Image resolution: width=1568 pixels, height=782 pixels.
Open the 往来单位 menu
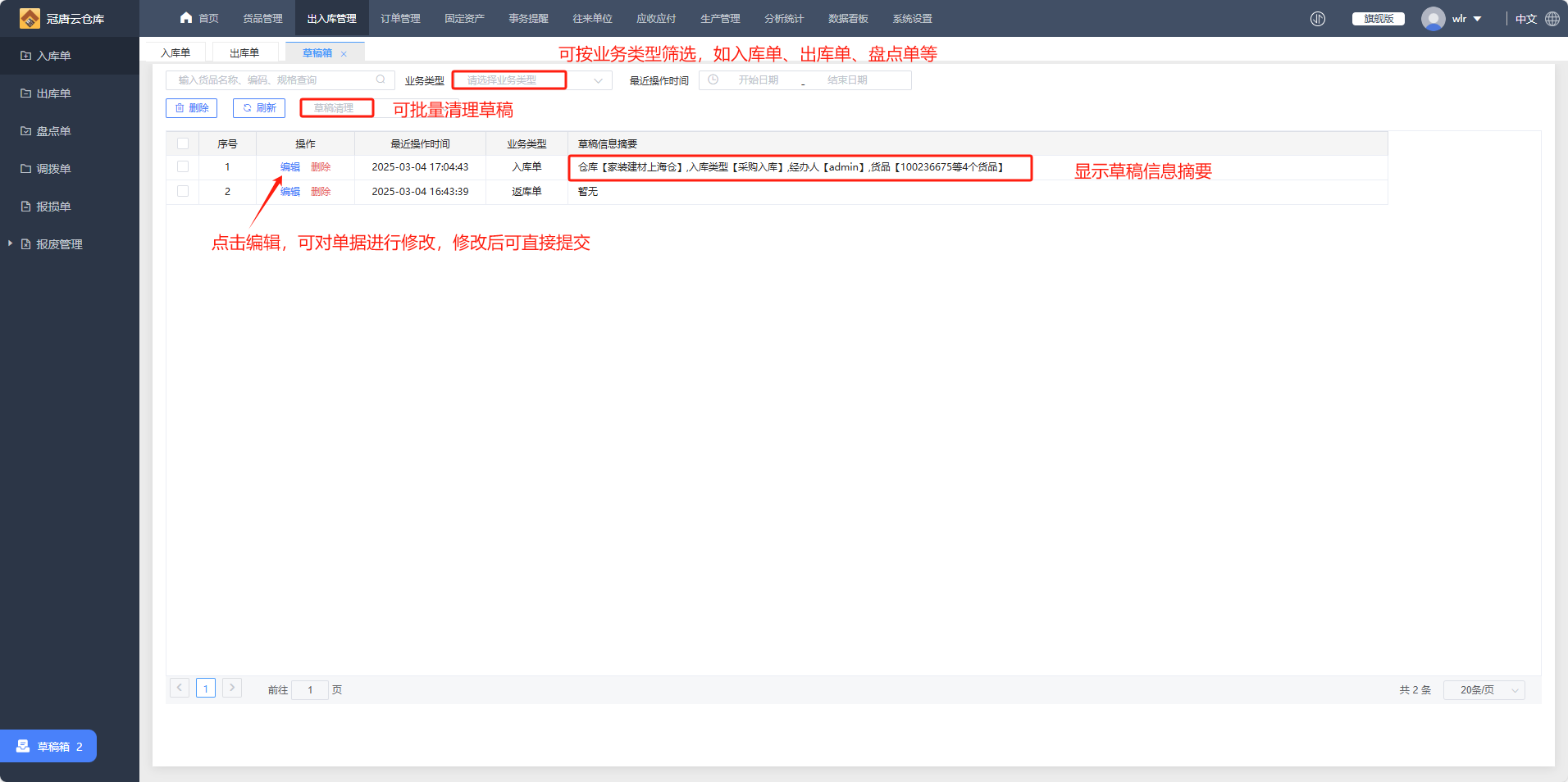pyautogui.click(x=592, y=18)
